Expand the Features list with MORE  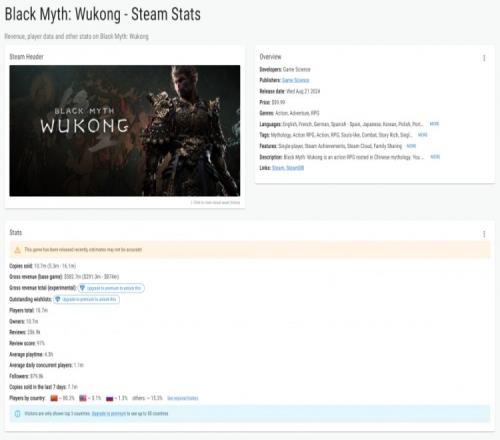point(411,146)
